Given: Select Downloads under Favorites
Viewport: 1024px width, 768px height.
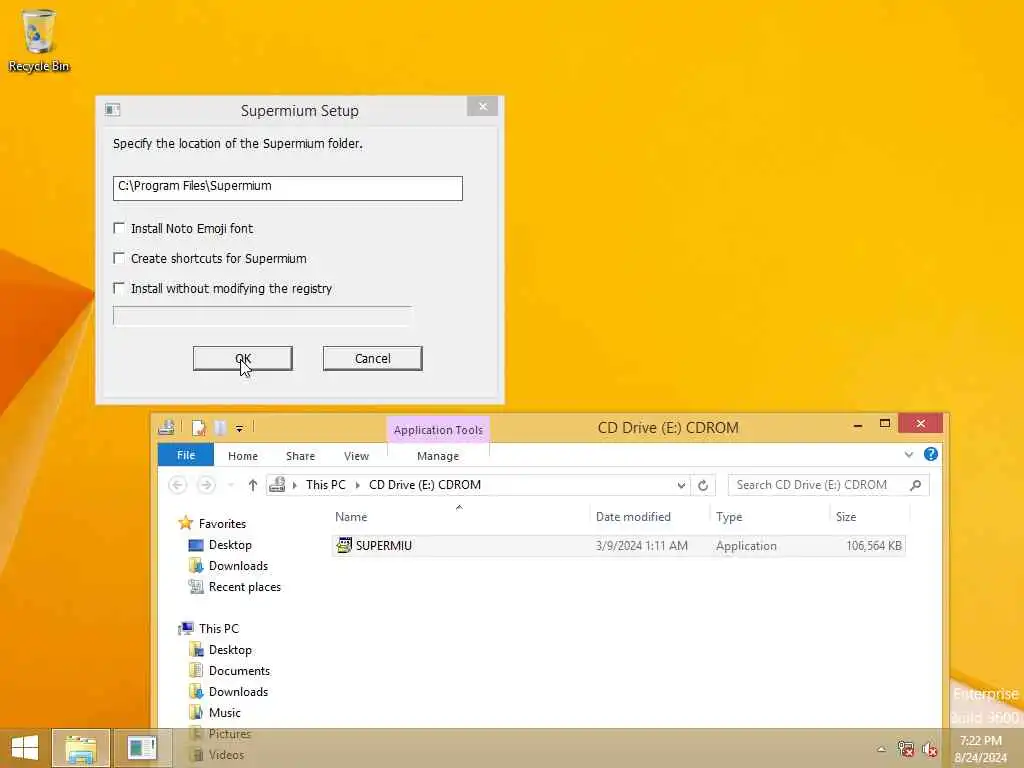Looking at the screenshot, I should point(238,566).
